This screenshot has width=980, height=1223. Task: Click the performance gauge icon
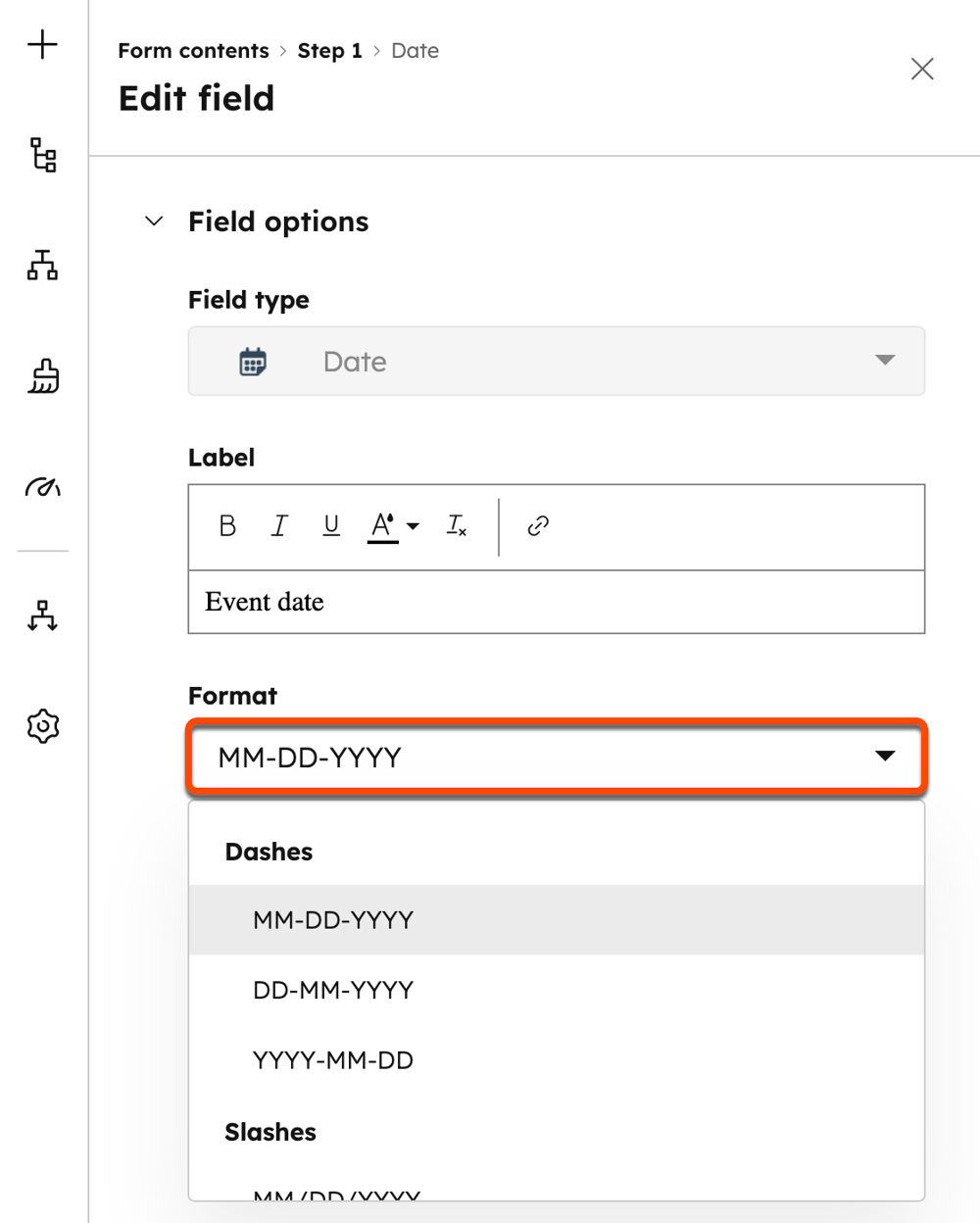tap(42, 487)
